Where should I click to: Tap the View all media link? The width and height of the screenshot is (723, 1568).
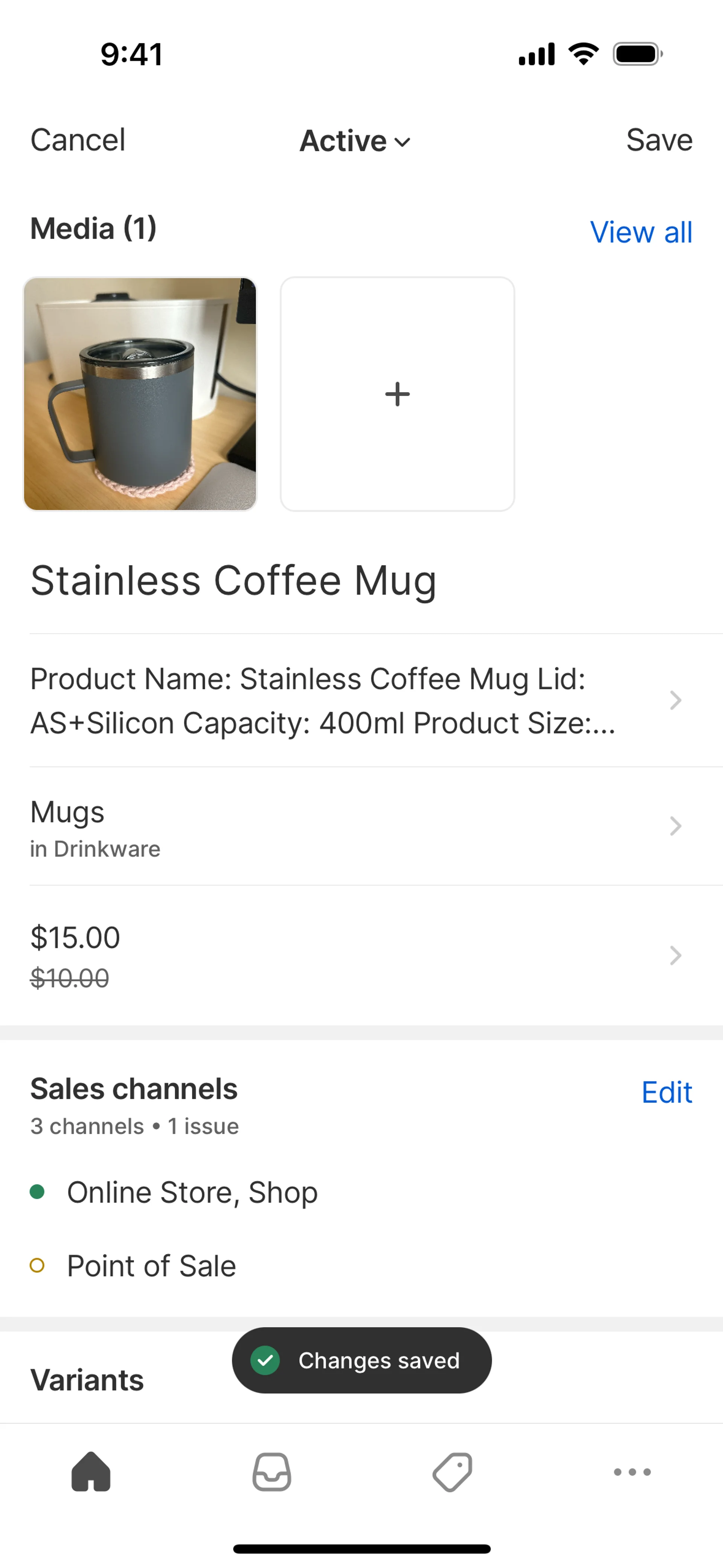(x=641, y=232)
